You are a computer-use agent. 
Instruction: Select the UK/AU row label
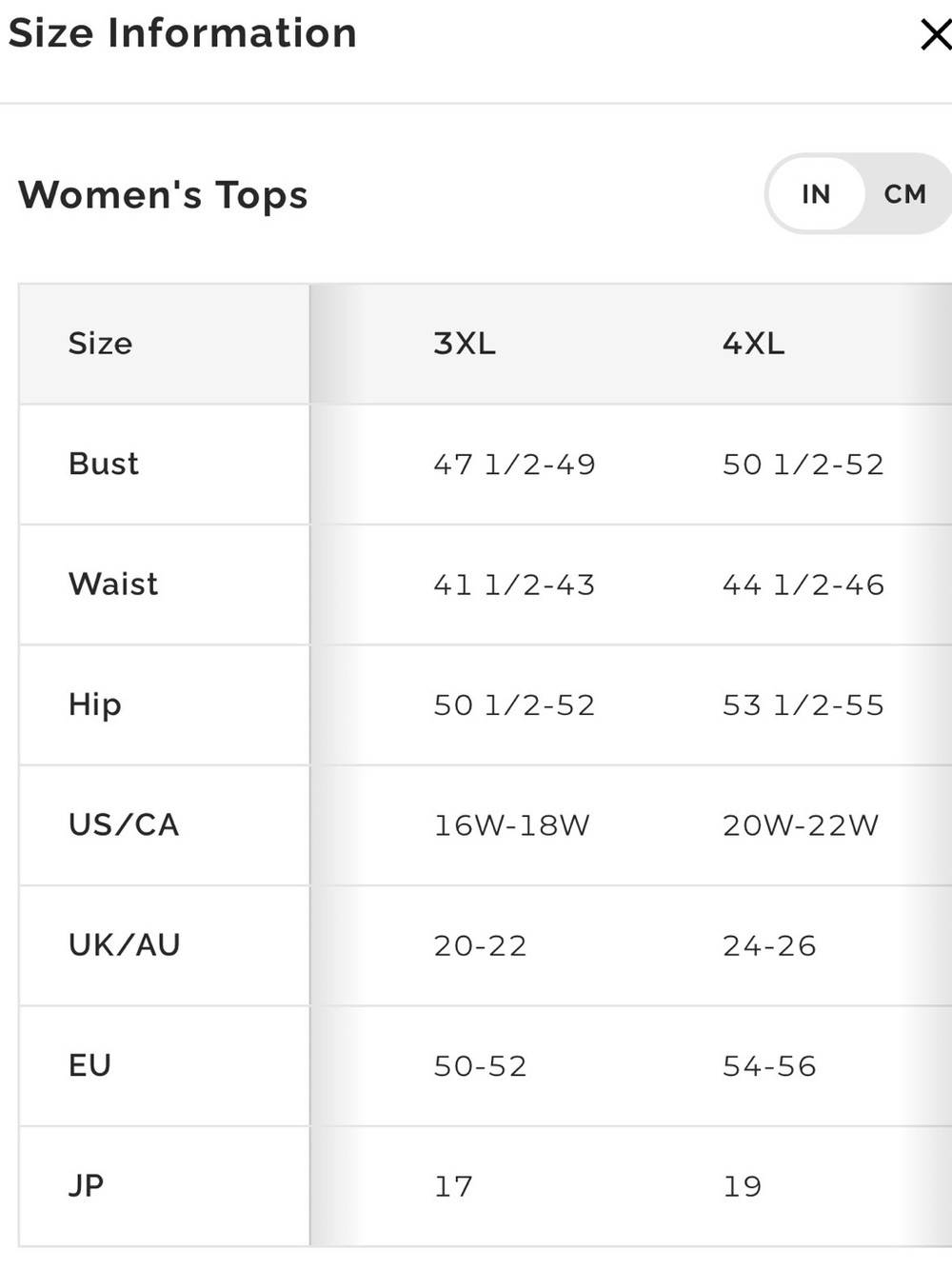click(x=125, y=944)
